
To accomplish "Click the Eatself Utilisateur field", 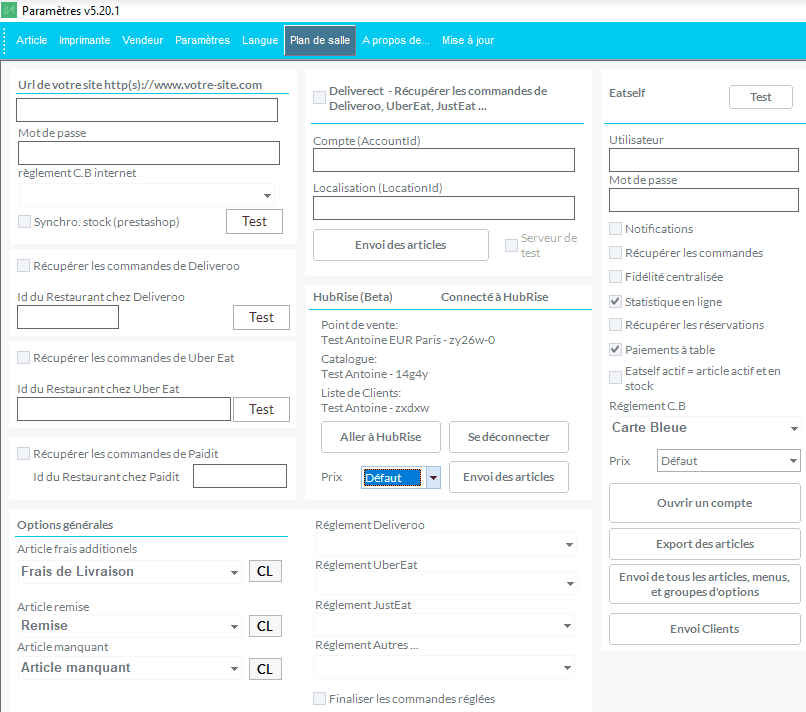I will (x=704, y=160).
